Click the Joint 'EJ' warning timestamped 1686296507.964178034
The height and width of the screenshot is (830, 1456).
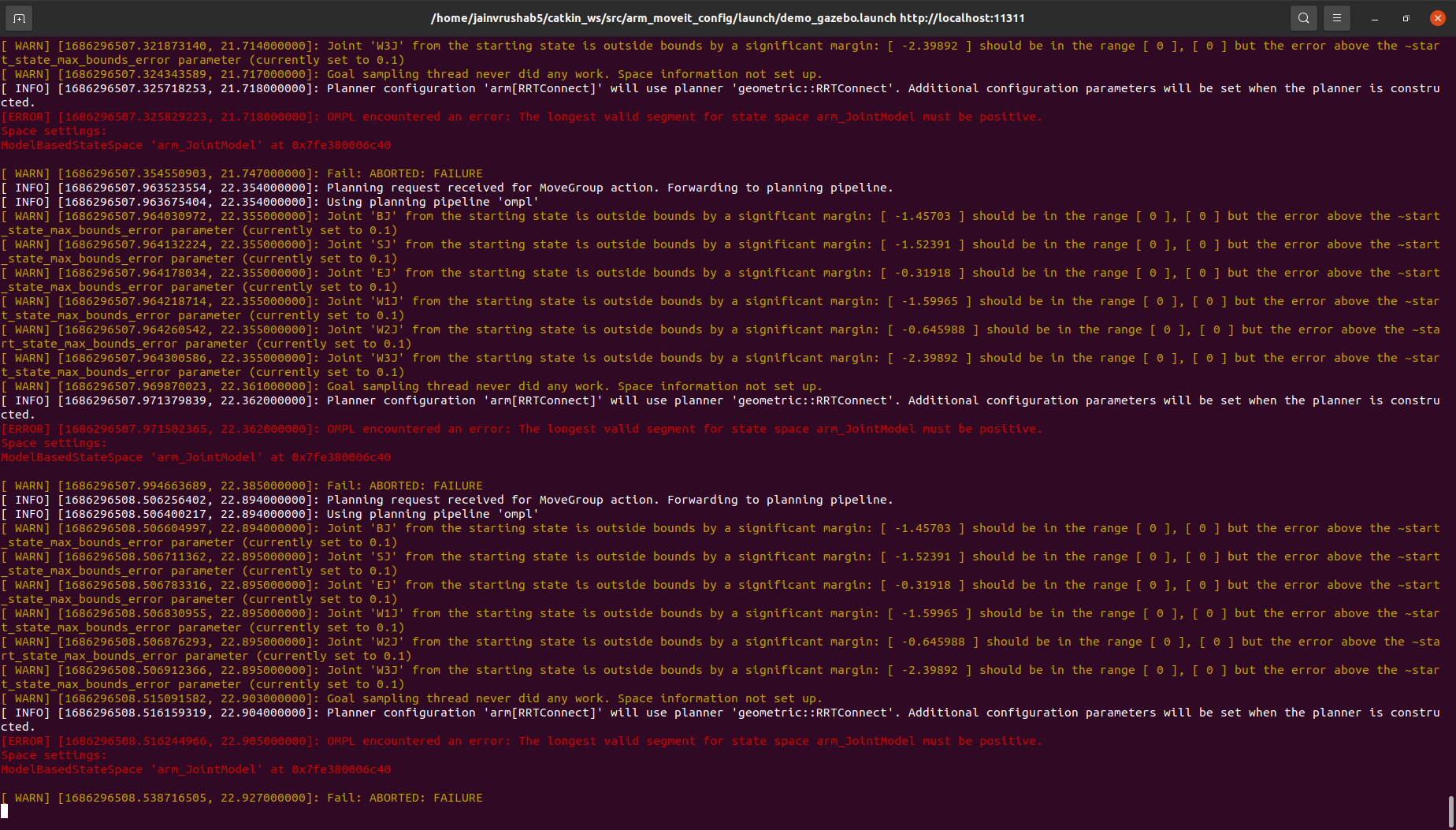[720, 280]
